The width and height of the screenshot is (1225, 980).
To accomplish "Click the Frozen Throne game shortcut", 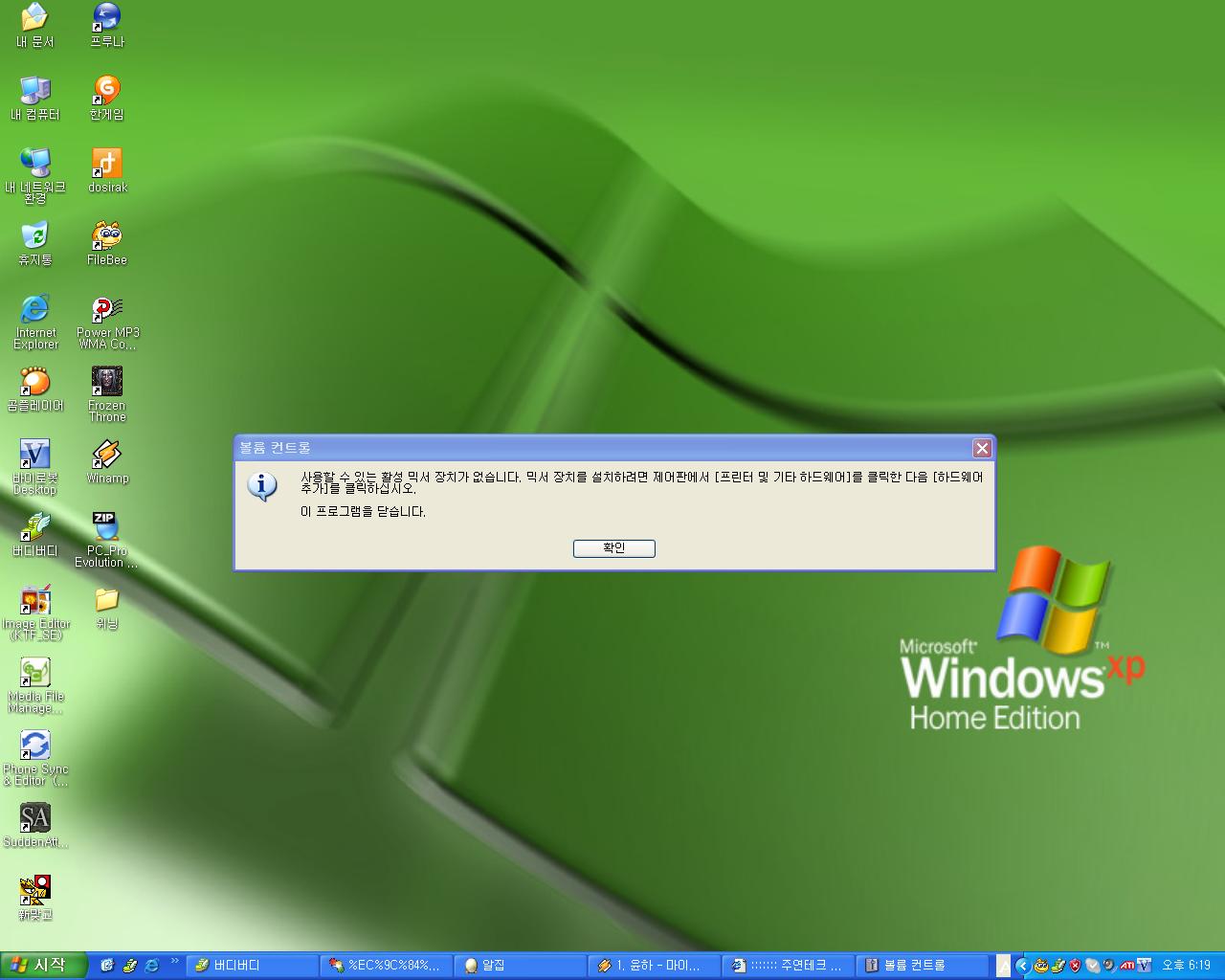I will click(106, 383).
